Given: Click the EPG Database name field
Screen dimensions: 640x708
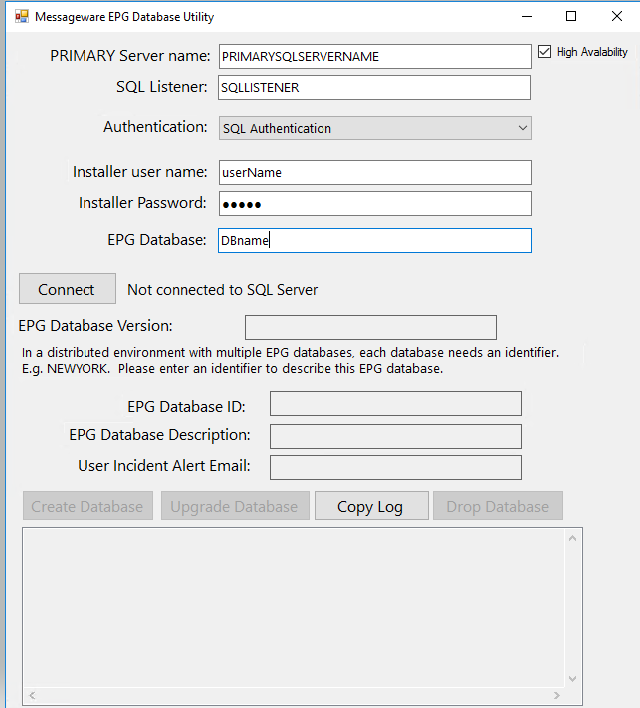Looking at the screenshot, I should click(375, 241).
